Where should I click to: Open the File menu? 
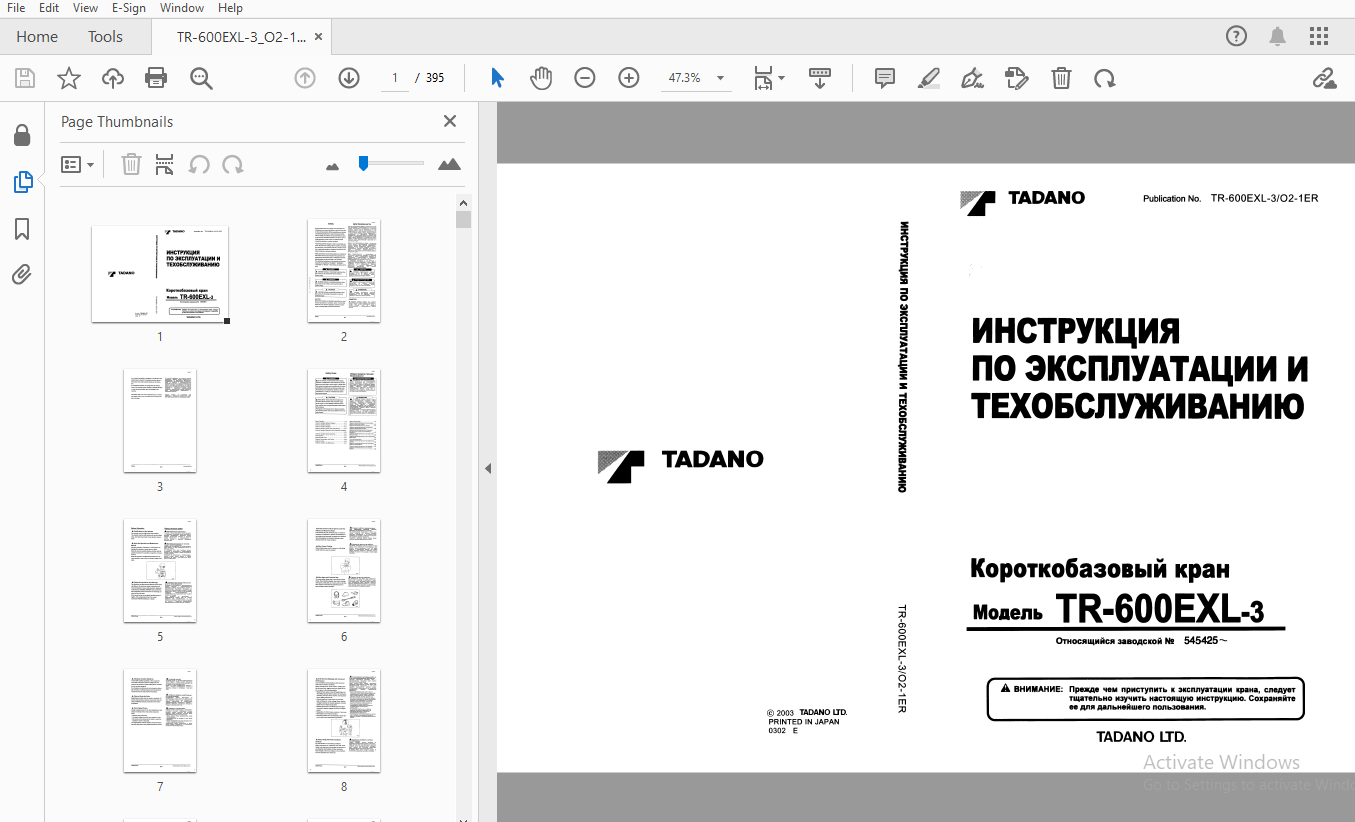click(x=16, y=8)
